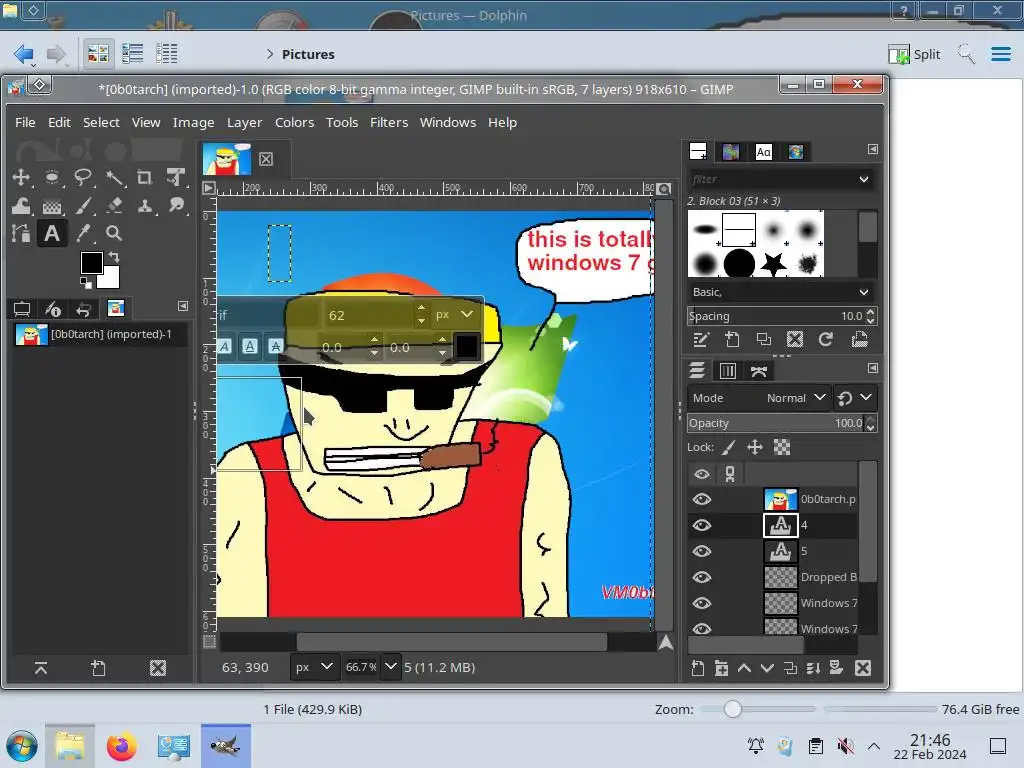
Task: Select the Paintbrush tool
Action: coord(83,206)
